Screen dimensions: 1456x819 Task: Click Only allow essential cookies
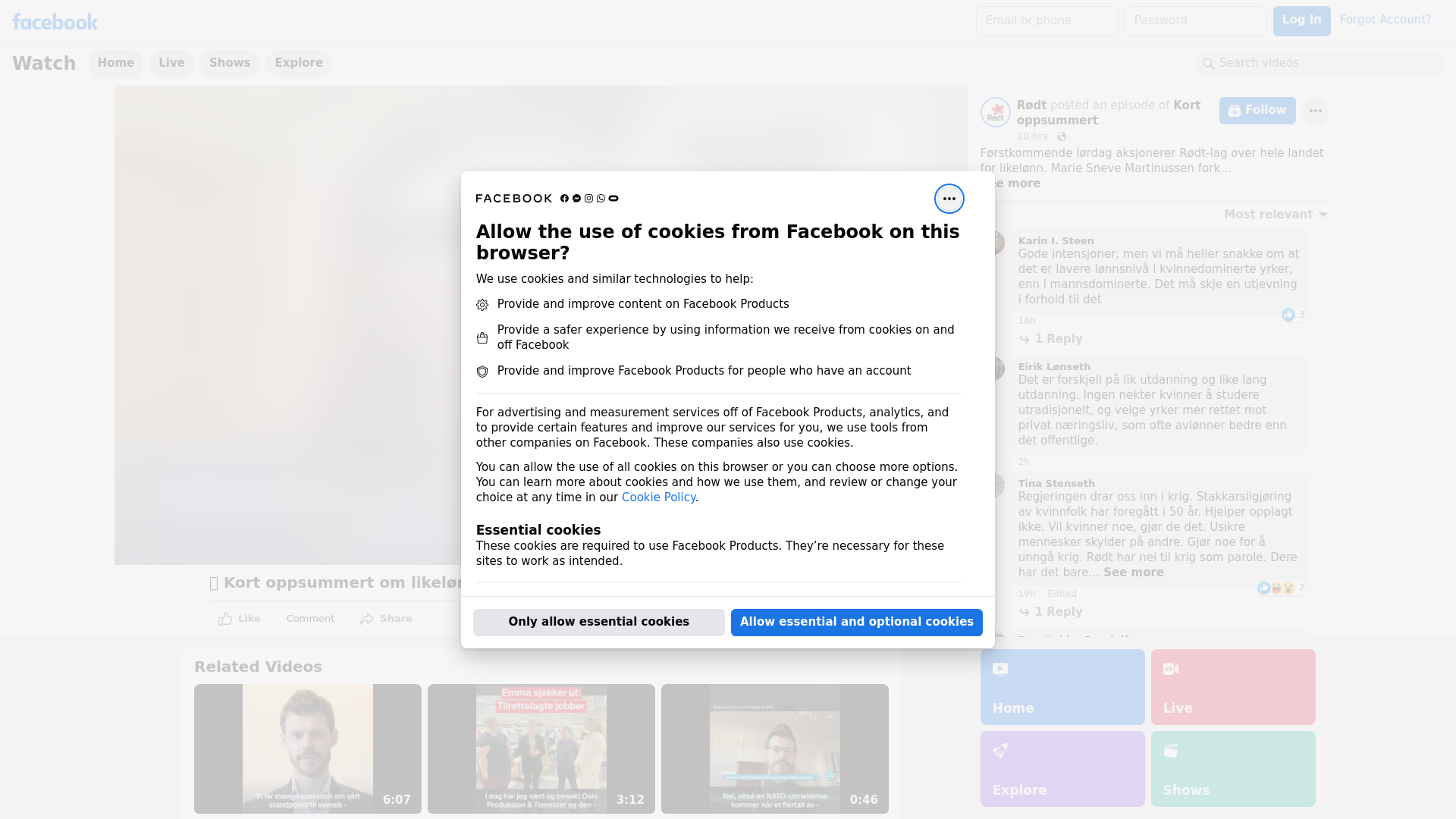pos(598,622)
